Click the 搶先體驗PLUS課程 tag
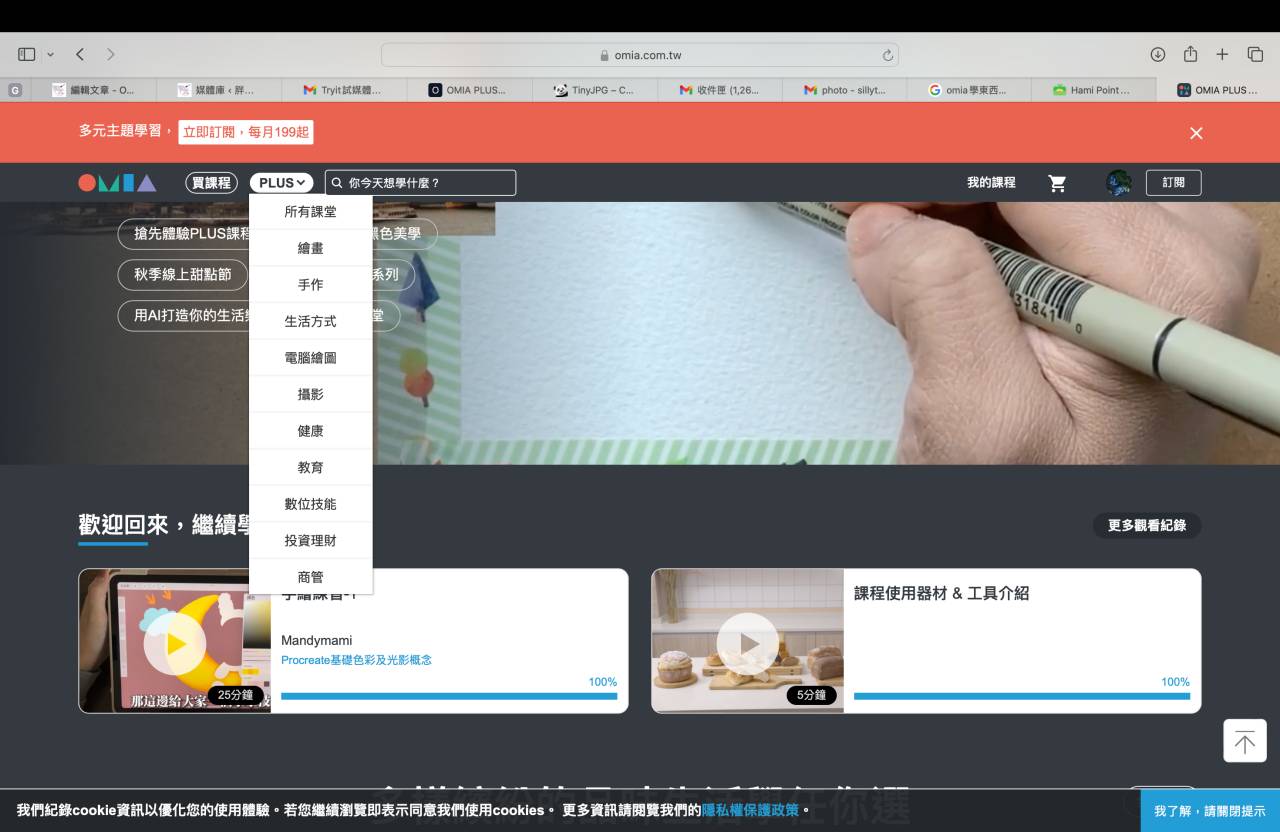 click(184, 234)
